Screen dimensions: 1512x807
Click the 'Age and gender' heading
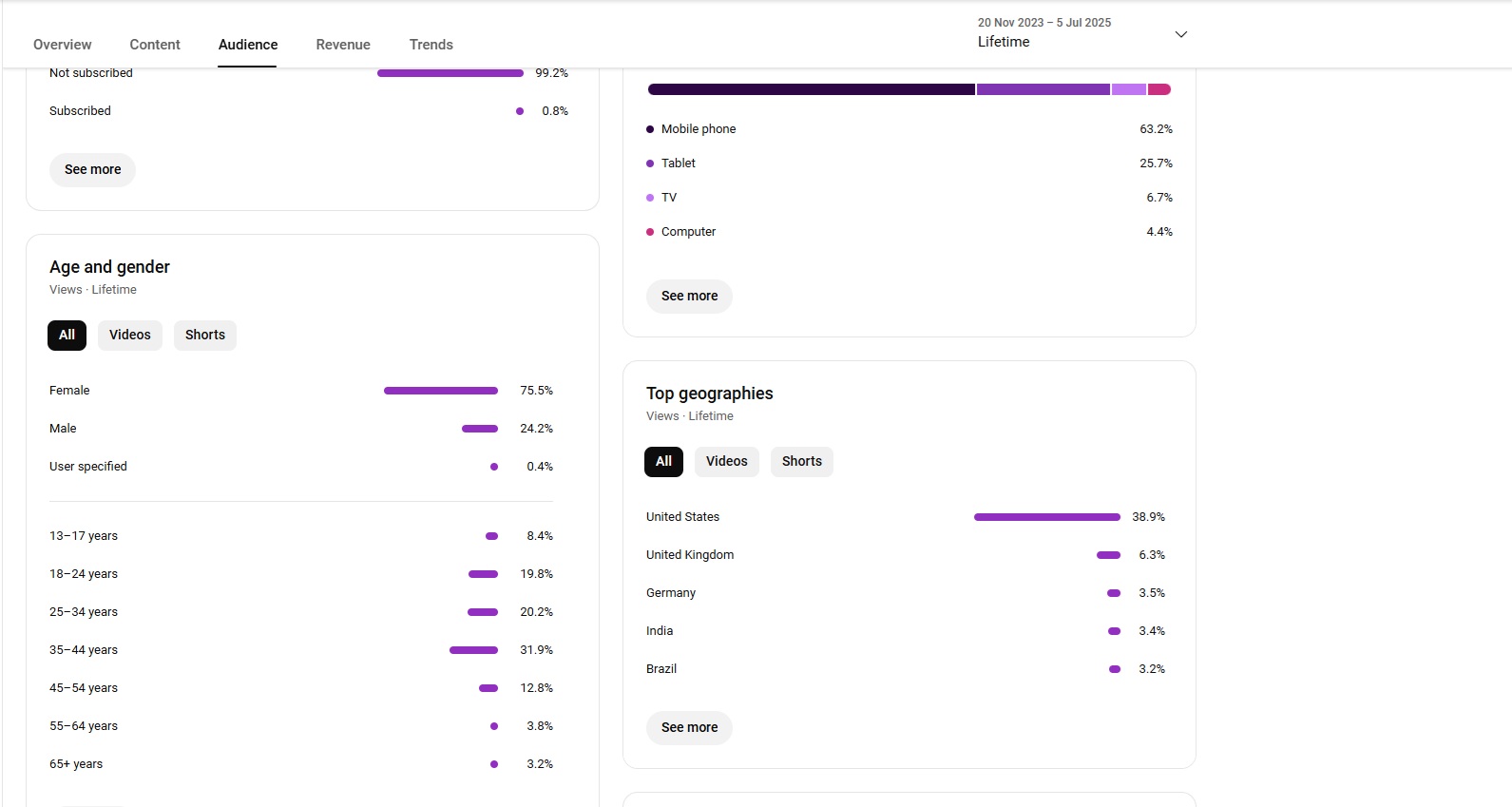(x=109, y=267)
